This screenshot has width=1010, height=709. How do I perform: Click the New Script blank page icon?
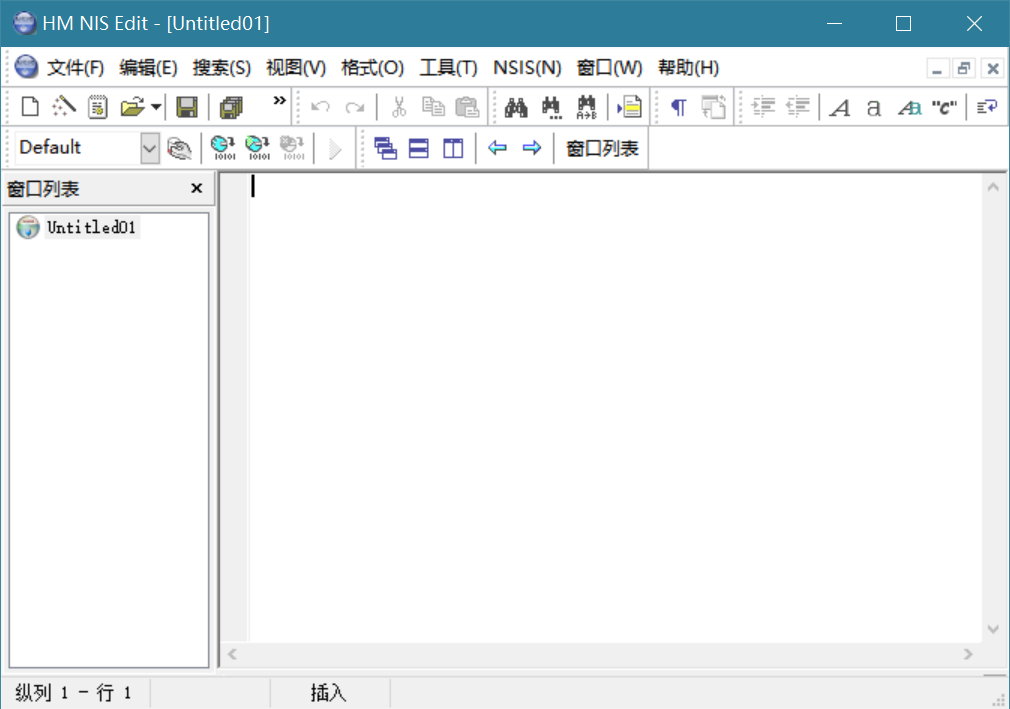point(31,107)
